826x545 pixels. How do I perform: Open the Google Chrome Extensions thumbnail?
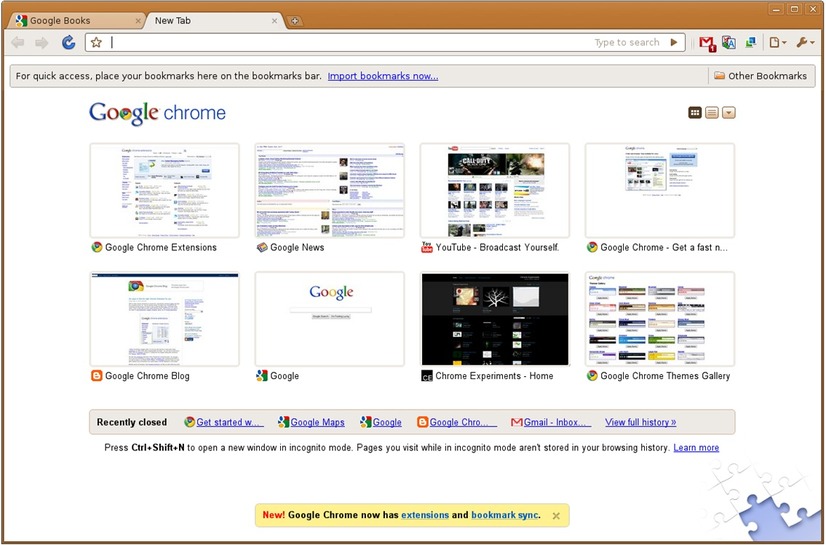164,190
